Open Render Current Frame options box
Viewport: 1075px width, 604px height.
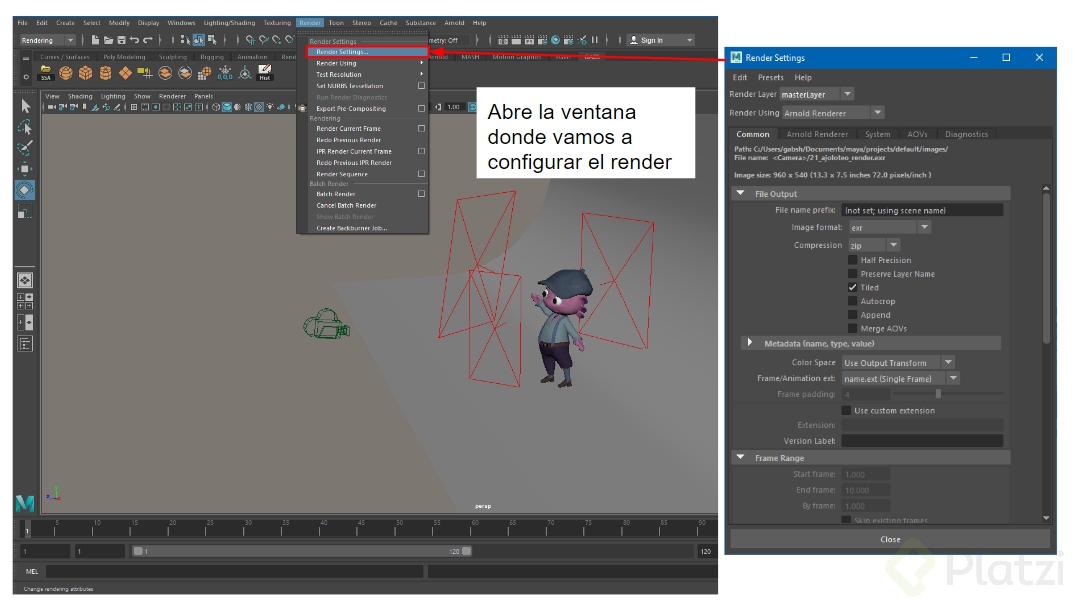tap(421, 128)
